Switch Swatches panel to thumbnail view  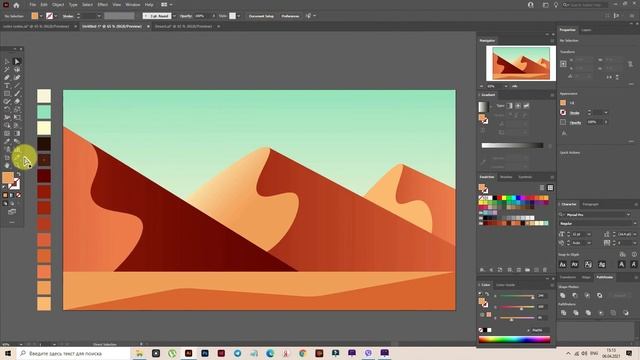coord(550,188)
